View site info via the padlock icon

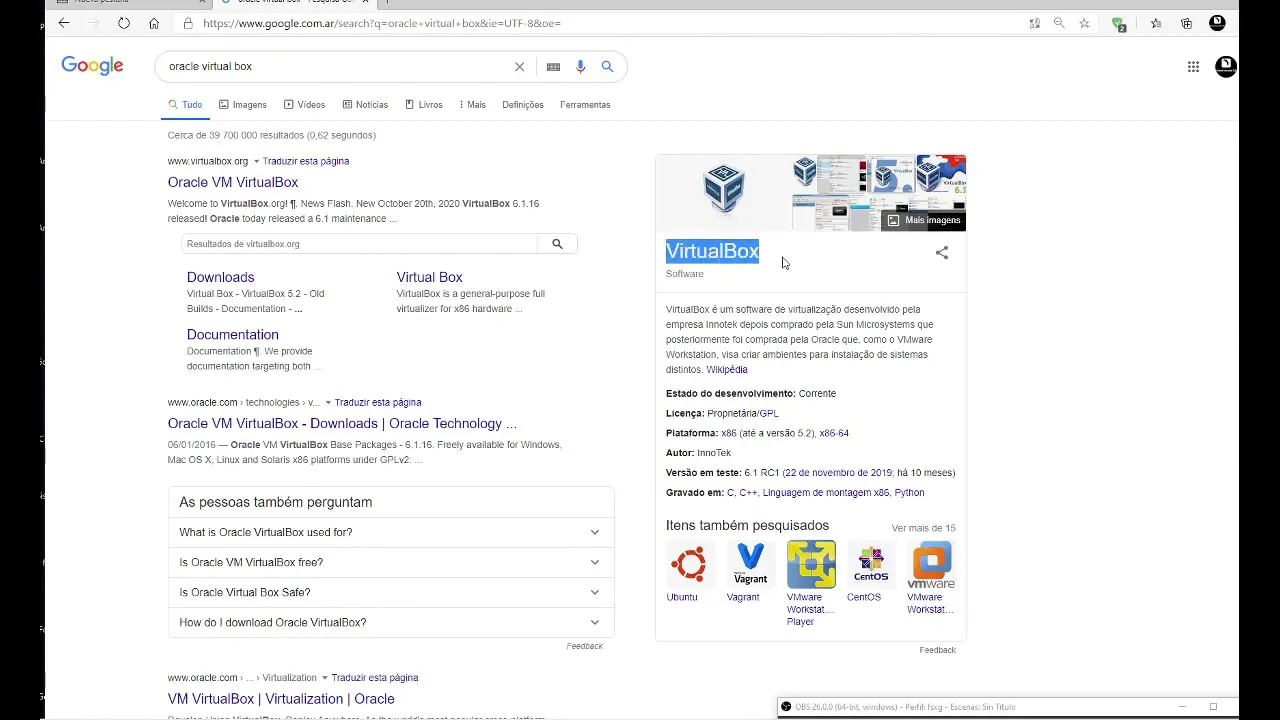(188, 23)
